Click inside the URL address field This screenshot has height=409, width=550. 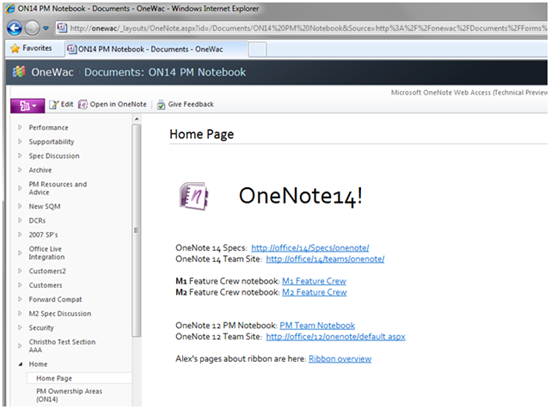[x=302, y=28]
